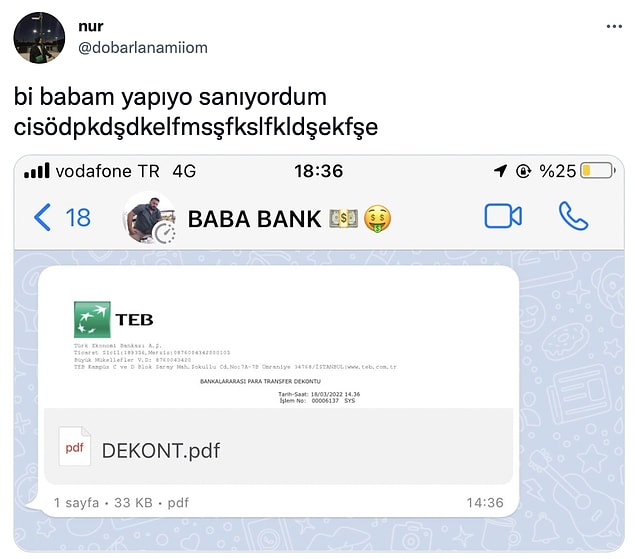Screen dimensions: 635x559
Task: Open the three-dot tweet options menu
Action: click(614, 27)
